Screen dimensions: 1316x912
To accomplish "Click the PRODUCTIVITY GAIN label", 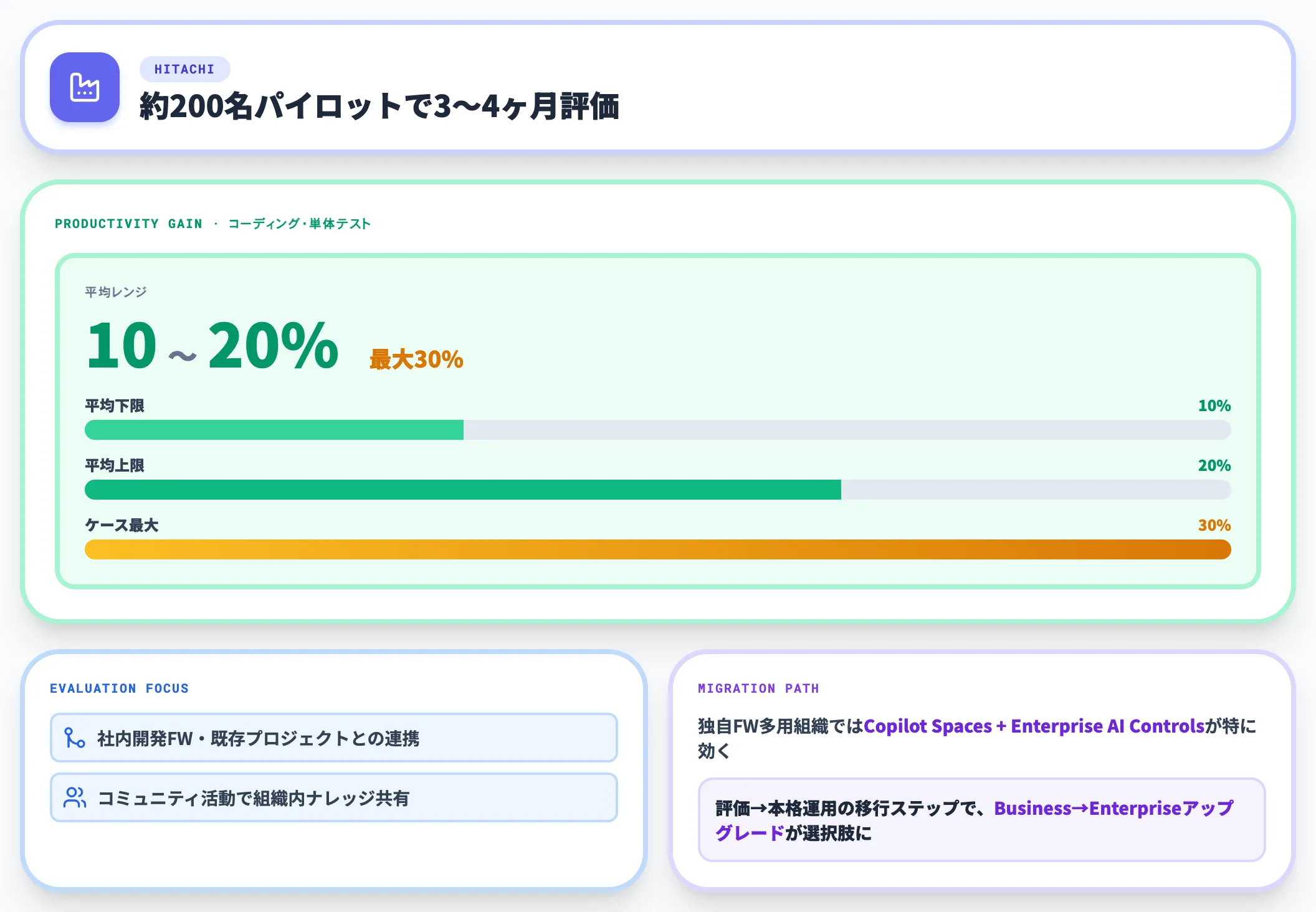I will click(x=128, y=224).
